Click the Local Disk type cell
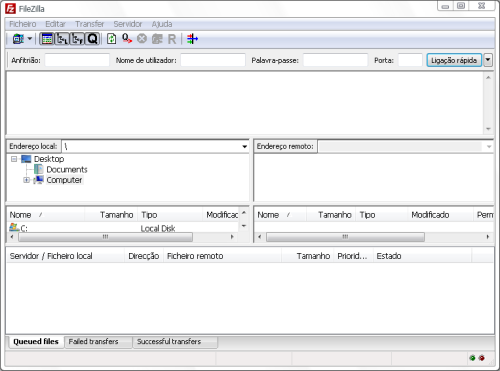This screenshot has width=500, height=371. (x=158, y=228)
